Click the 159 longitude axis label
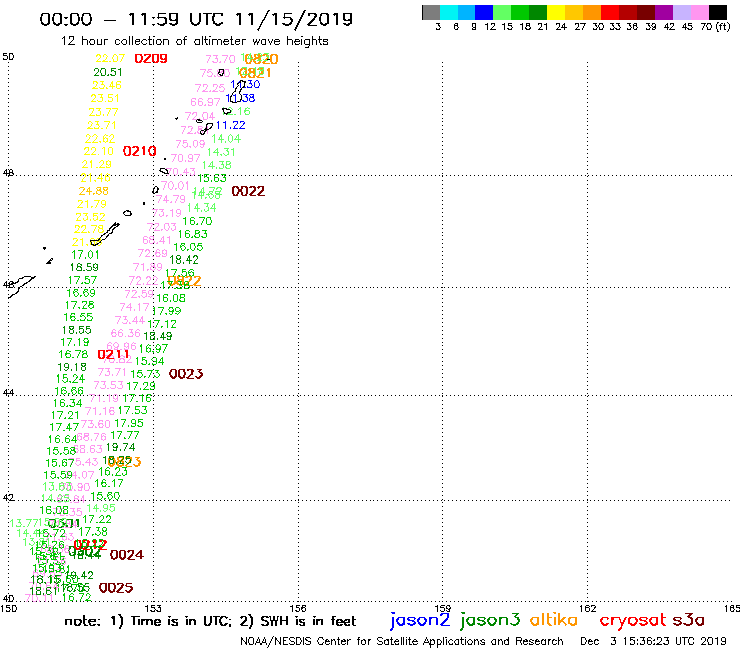 (x=443, y=608)
